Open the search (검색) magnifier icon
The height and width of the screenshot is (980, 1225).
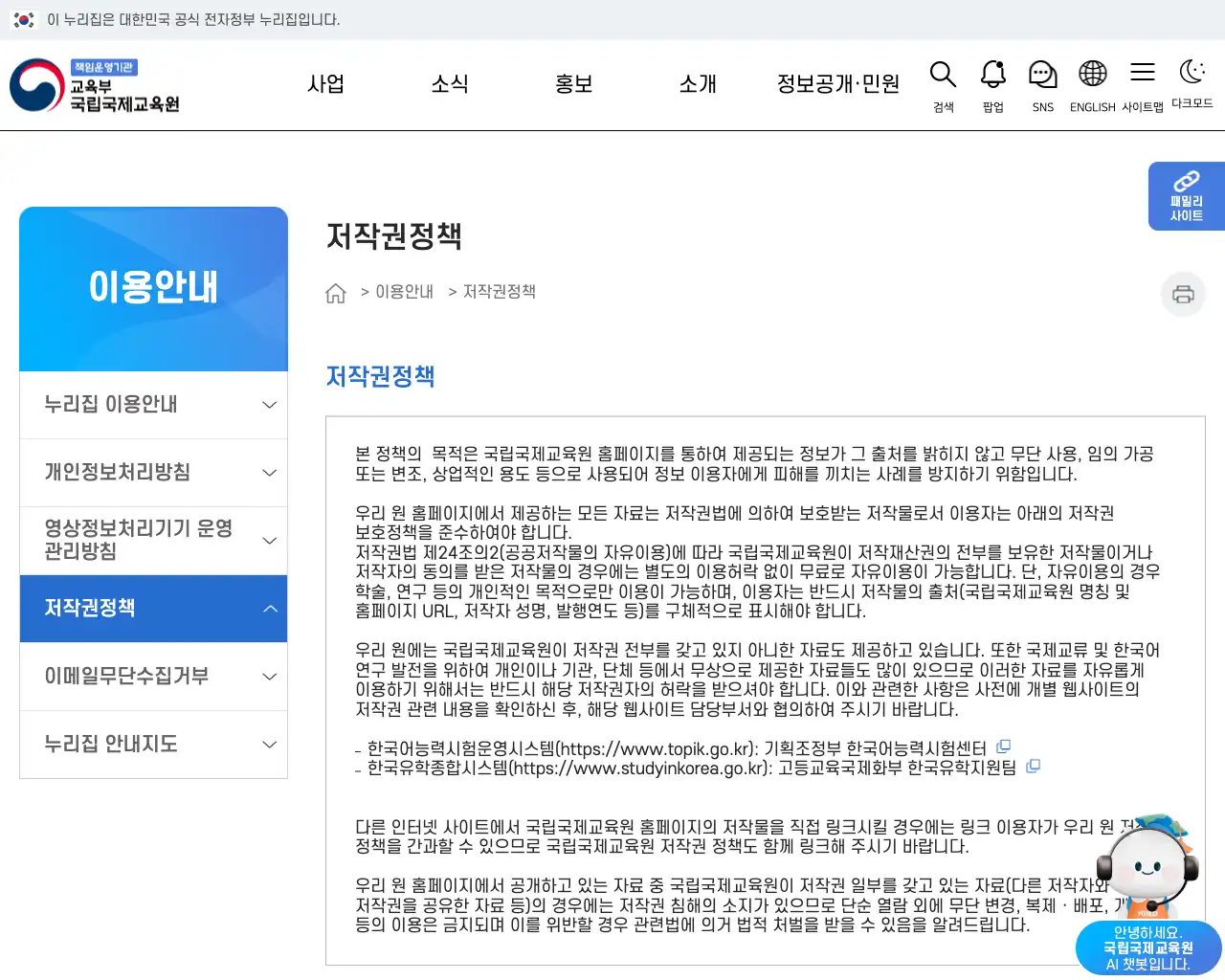(943, 75)
